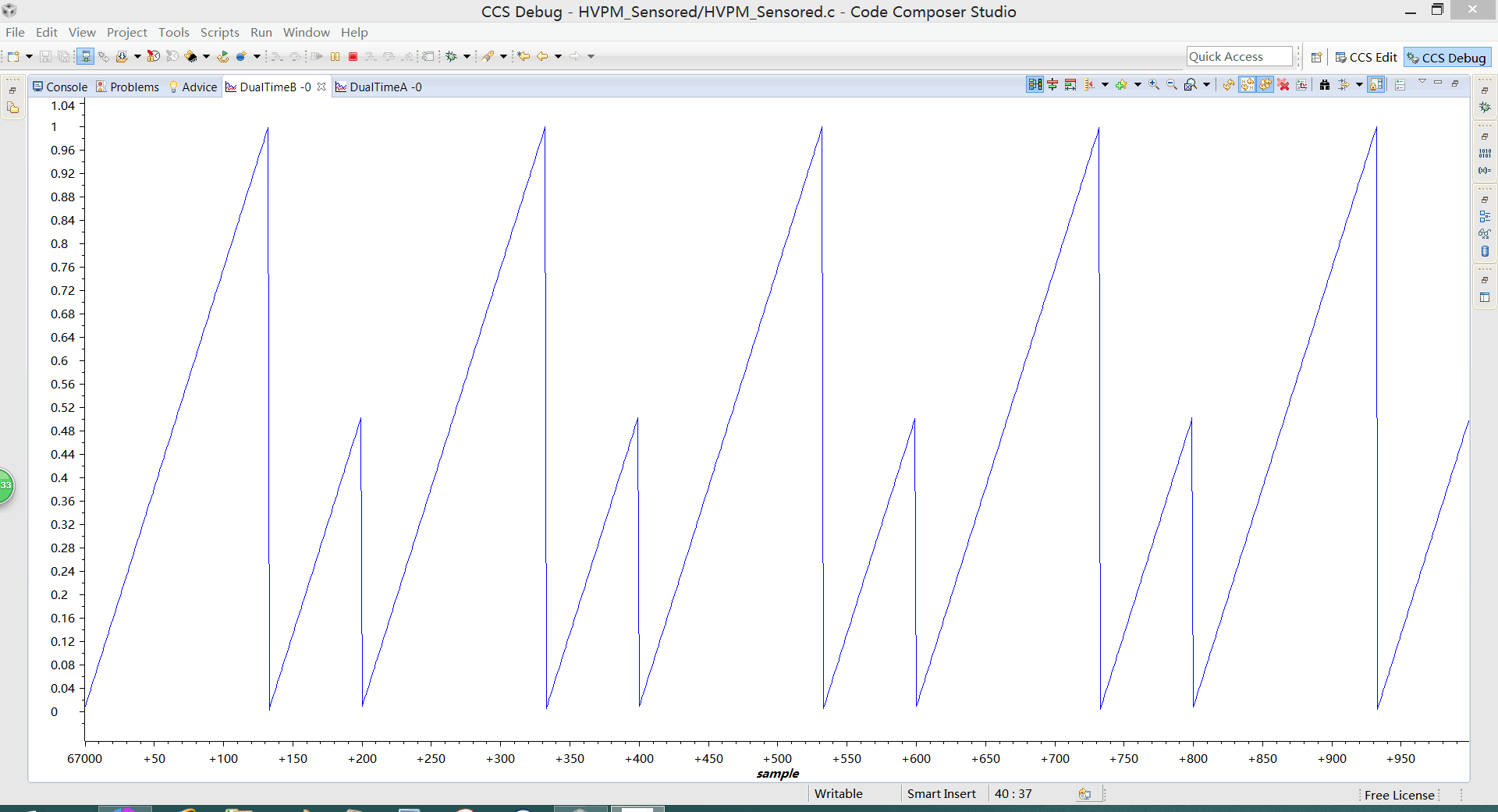1498x812 pixels.
Task: Toggle the Refresh-on-halt highlighted arrows button
Action: [1248, 85]
